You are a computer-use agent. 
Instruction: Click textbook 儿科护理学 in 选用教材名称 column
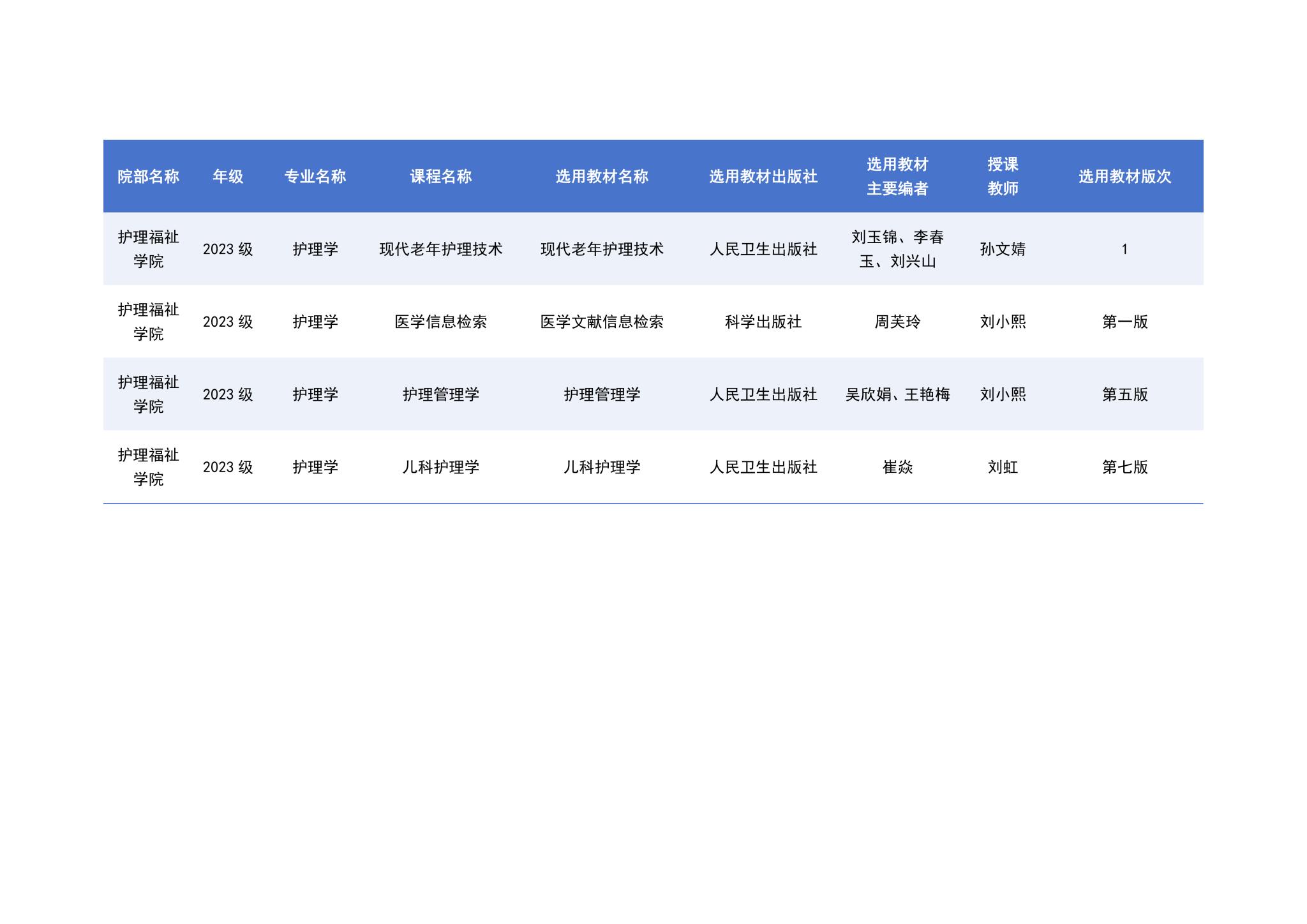coord(602,468)
